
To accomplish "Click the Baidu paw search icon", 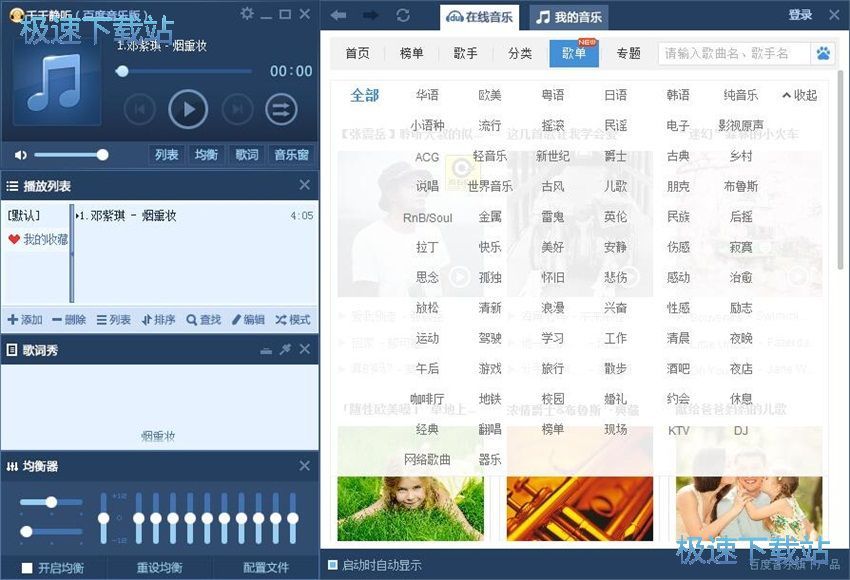I will [x=823, y=53].
